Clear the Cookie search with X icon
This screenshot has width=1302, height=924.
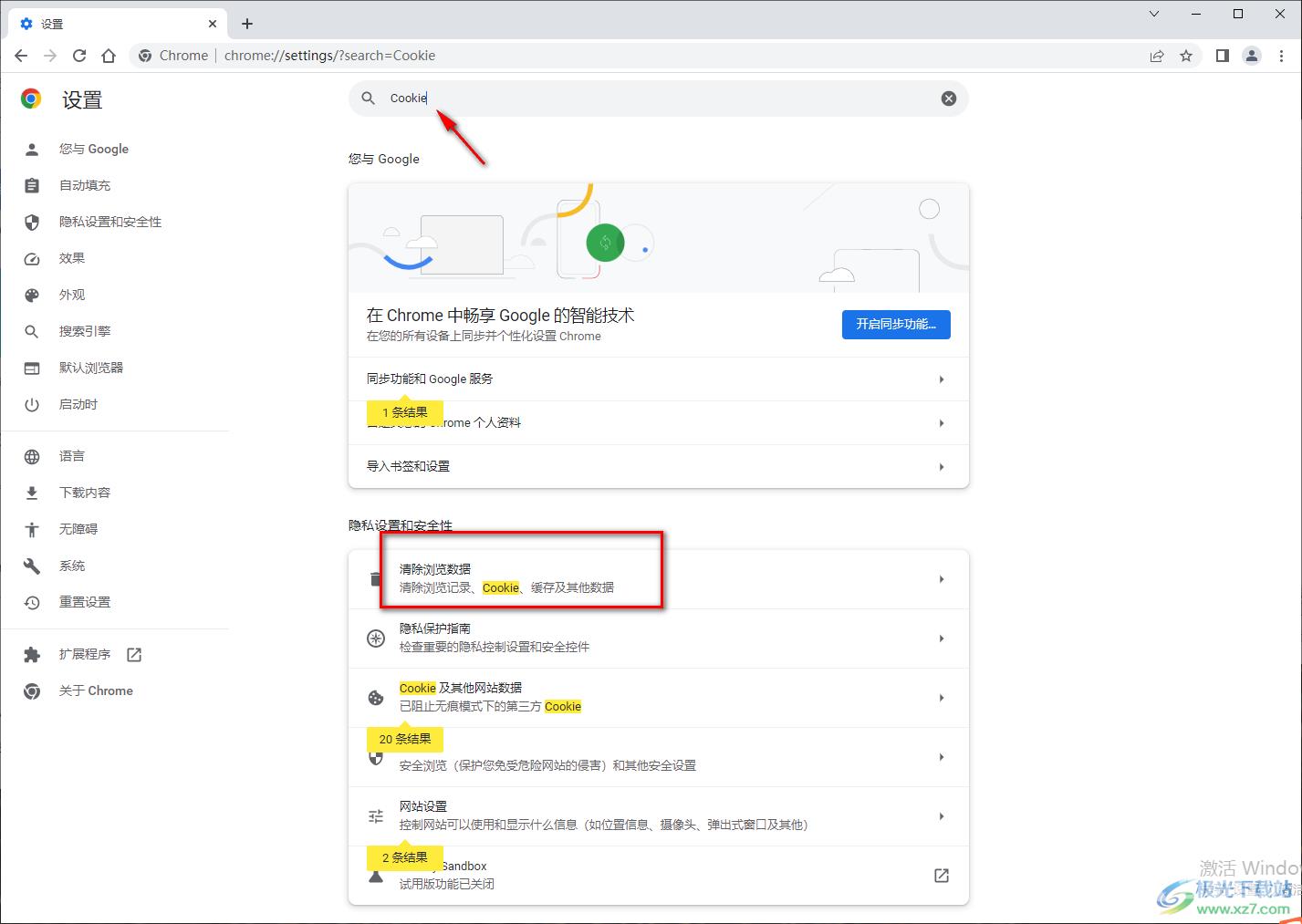(949, 99)
